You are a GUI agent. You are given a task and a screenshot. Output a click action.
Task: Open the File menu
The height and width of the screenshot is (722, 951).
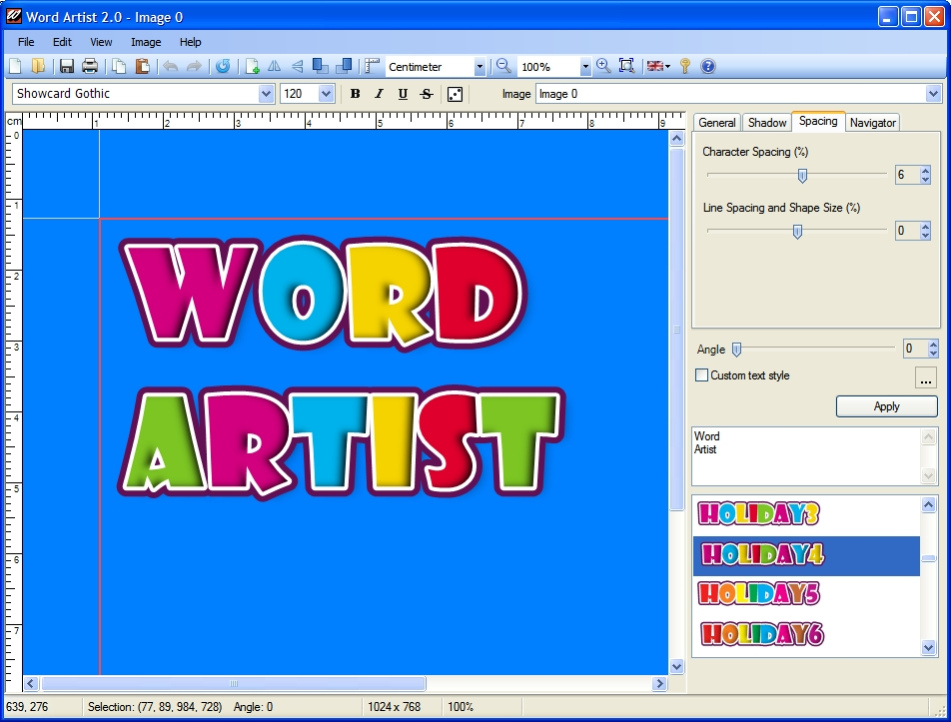click(25, 42)
